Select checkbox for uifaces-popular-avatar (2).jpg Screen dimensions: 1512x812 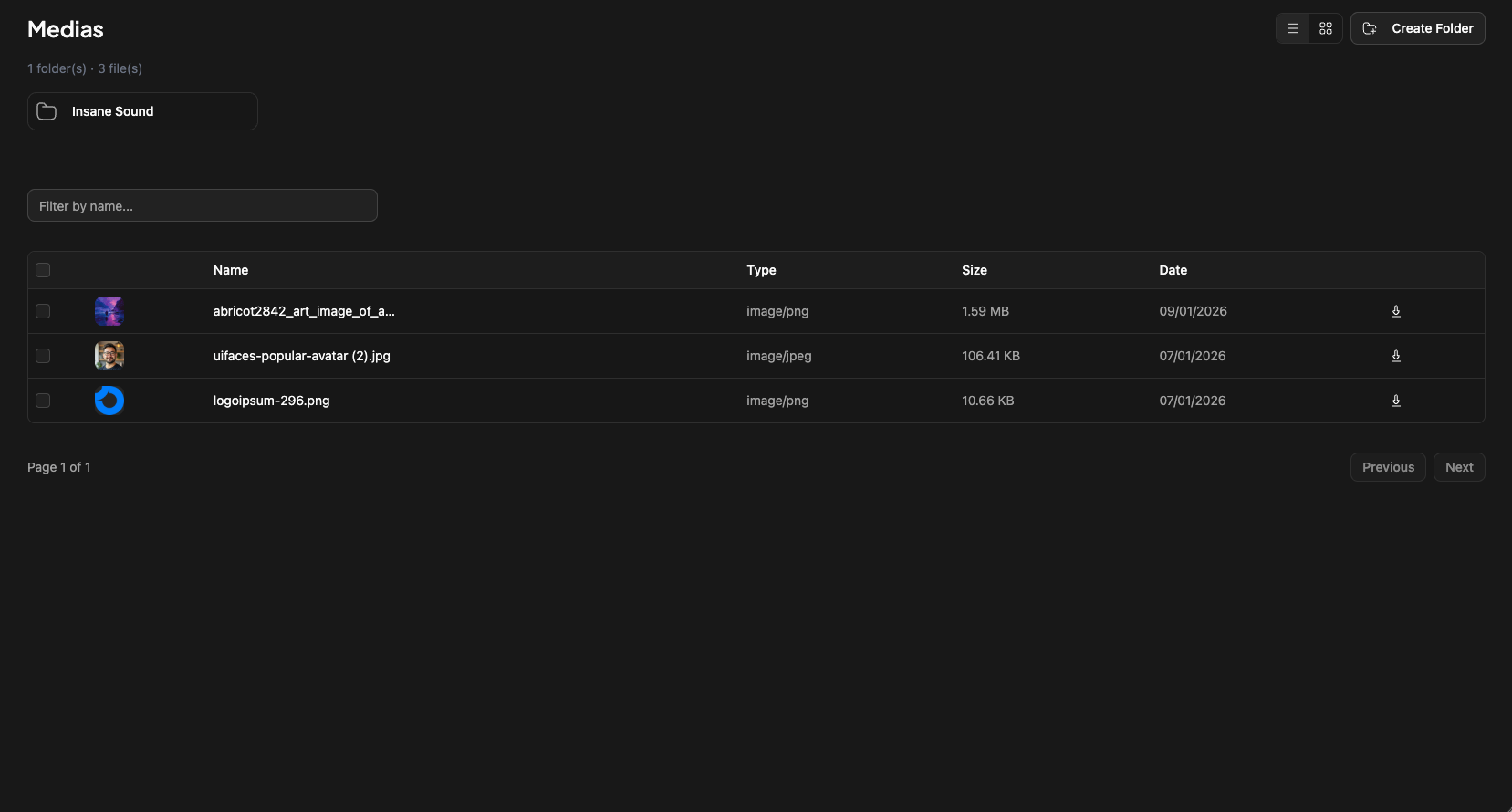[43, 356]
